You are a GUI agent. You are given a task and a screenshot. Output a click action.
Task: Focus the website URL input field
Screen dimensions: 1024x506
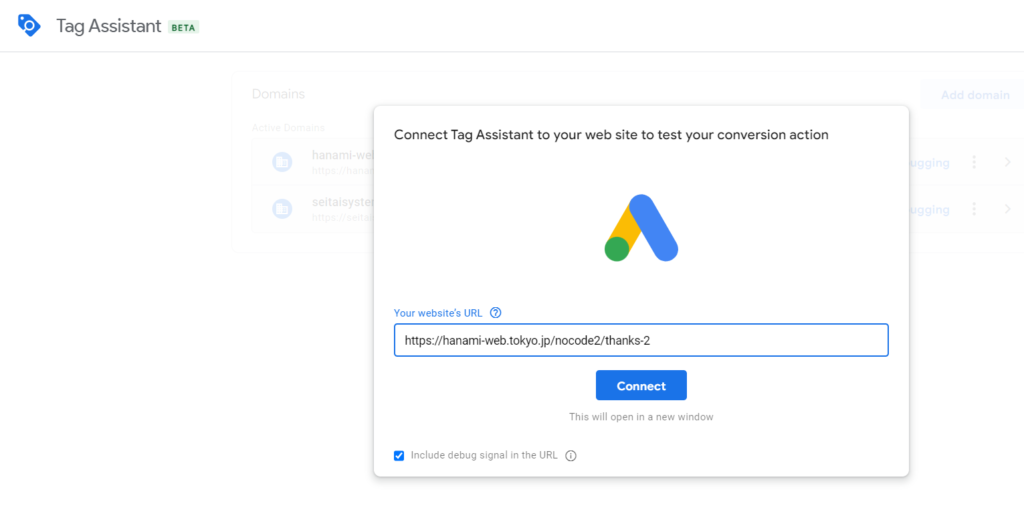tap(641, 340)
